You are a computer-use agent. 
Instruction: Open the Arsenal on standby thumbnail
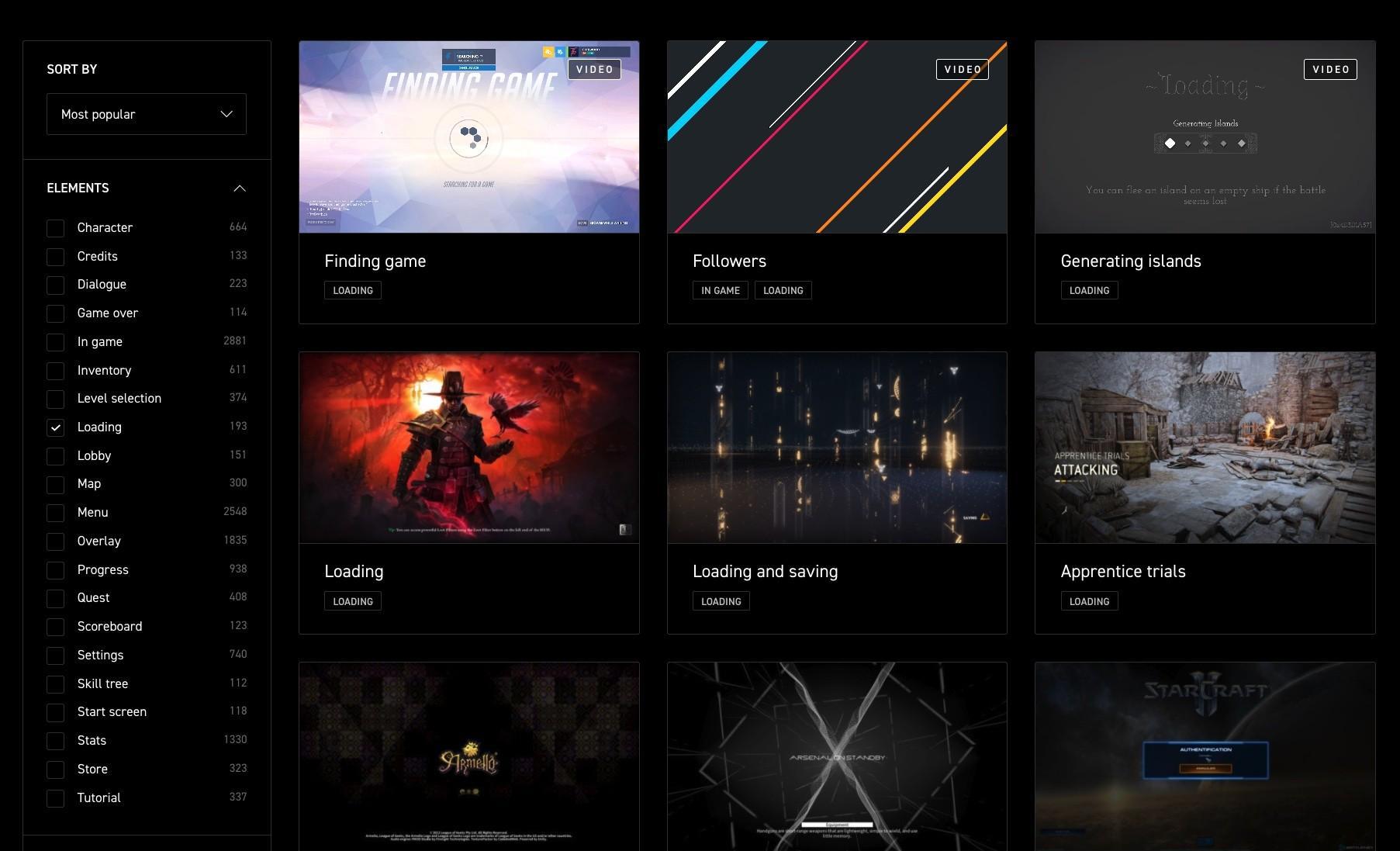[x=837, y=756]
